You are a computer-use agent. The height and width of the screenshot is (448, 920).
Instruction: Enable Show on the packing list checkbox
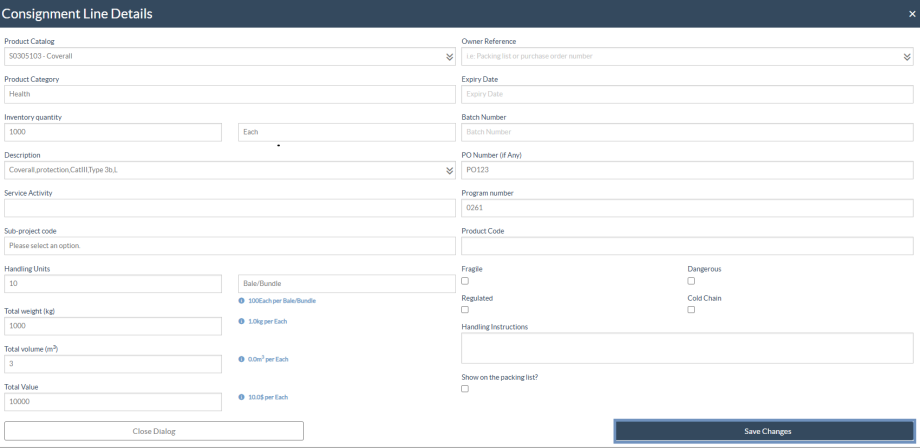(x=465, y=389)
